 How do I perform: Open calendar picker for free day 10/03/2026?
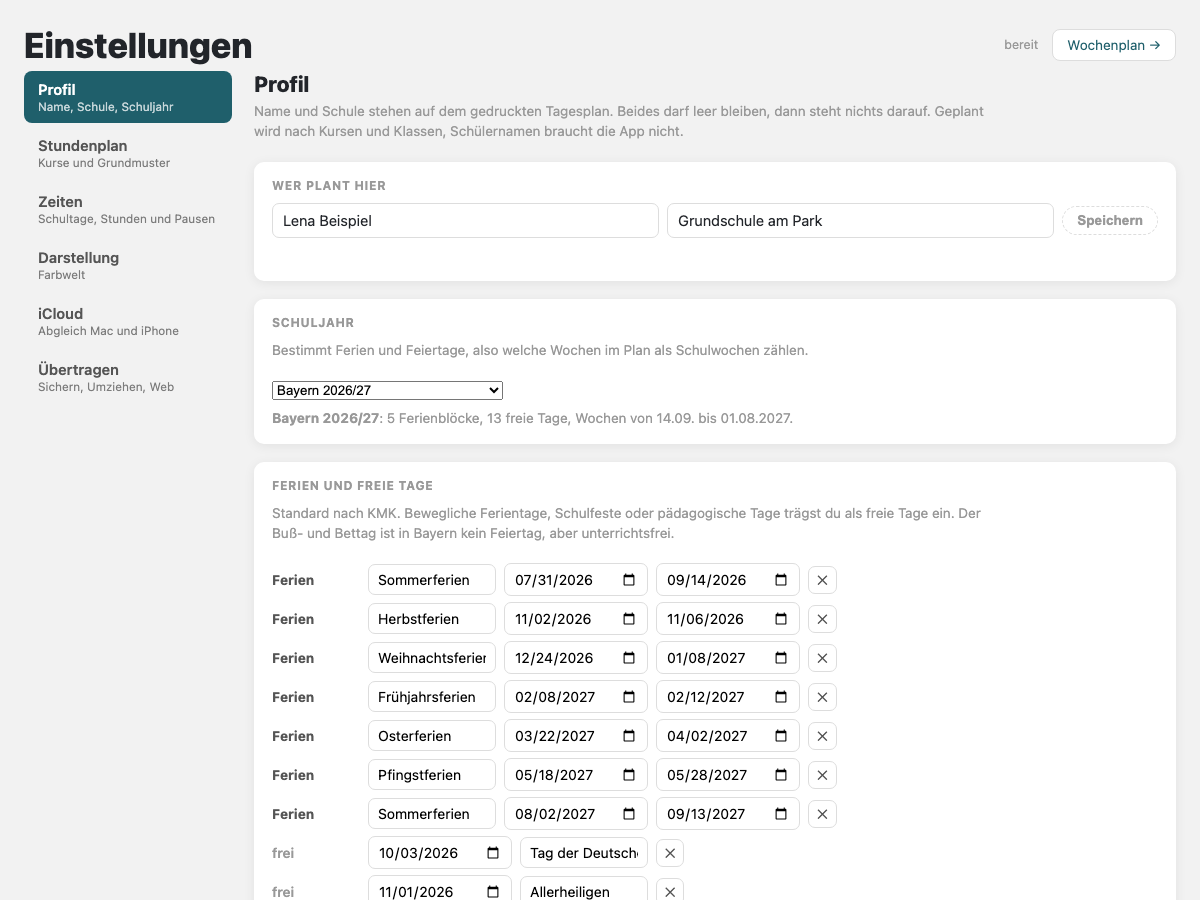coord(493,853)
